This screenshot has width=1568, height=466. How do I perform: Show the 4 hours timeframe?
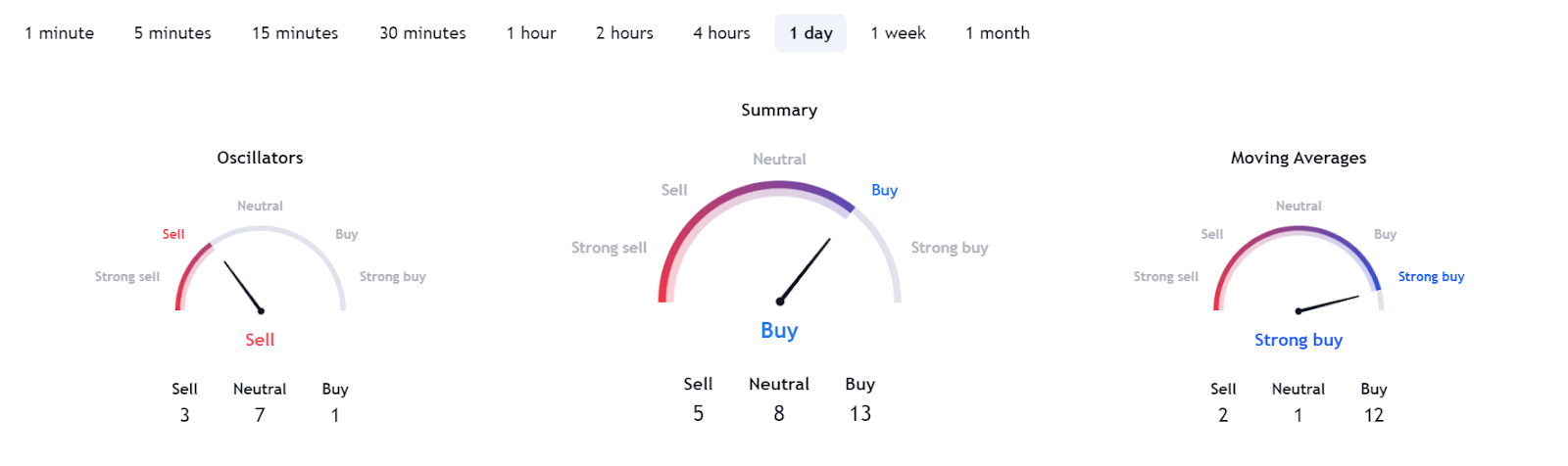coord(721,33)
